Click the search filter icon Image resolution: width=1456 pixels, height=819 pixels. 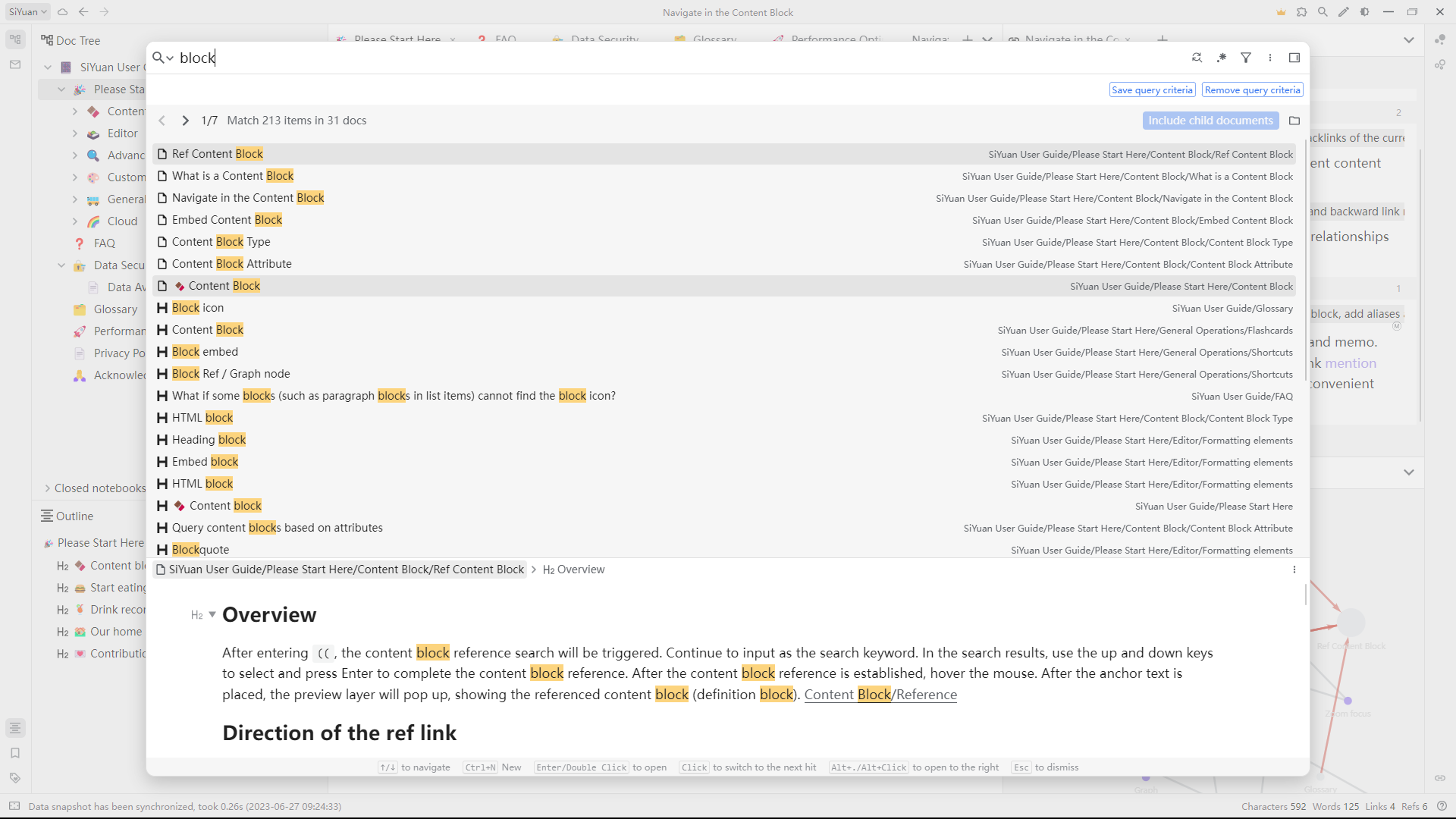(1246, 57)
